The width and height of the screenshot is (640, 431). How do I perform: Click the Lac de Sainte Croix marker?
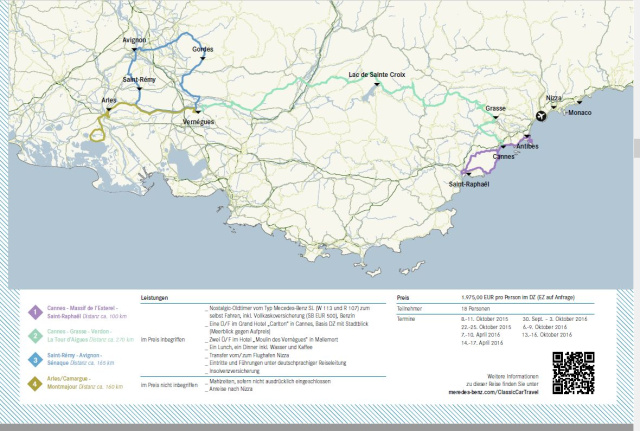point(376,83)
